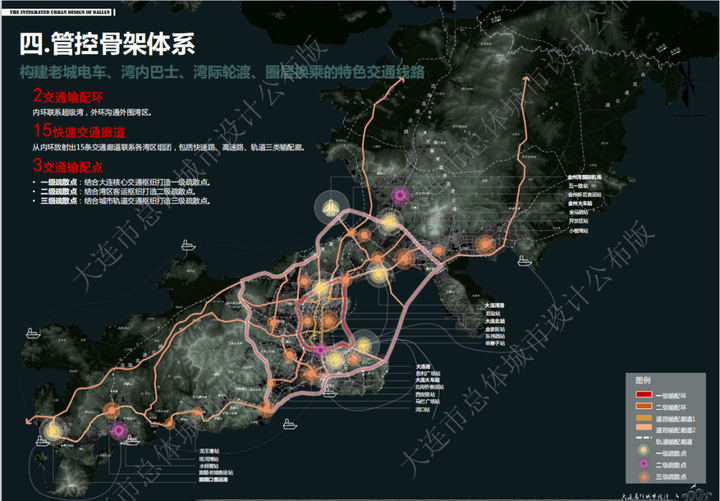This screenshot has height=501, width=720.
Task: Click the station label 河口站
Action: 422,409
